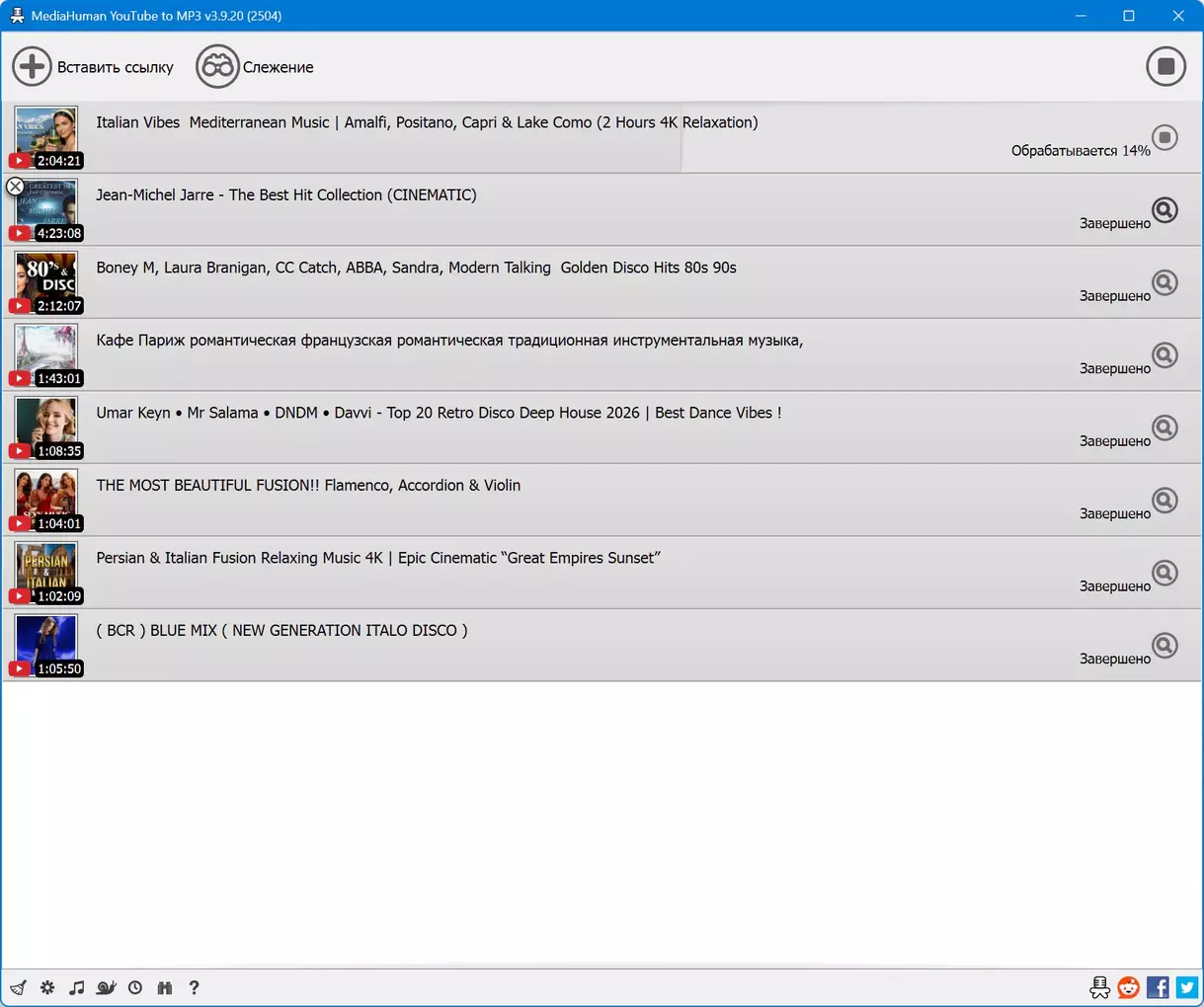Click the music note icon
This screenshot has width=1204, height=1007.
coord(77,987)
